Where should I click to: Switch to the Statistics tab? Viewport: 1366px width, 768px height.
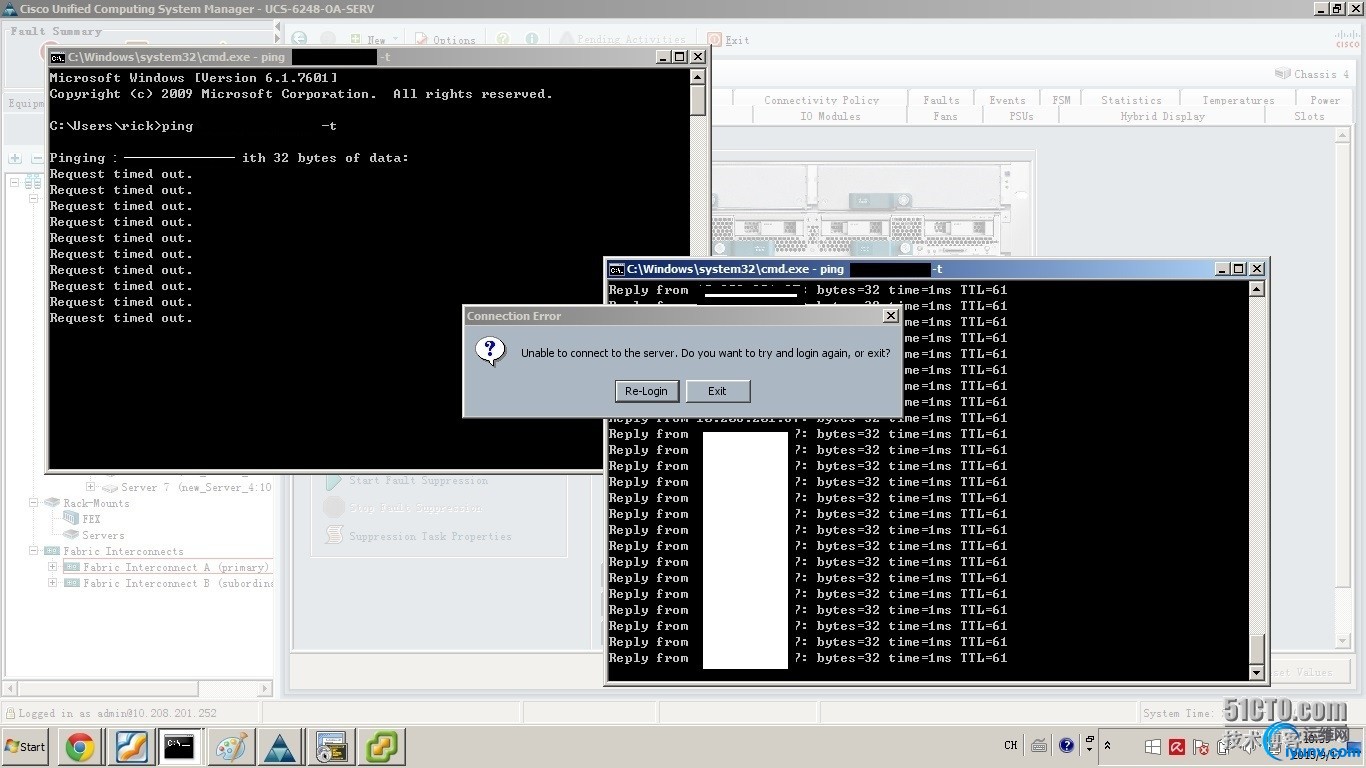coord(1131,100)
